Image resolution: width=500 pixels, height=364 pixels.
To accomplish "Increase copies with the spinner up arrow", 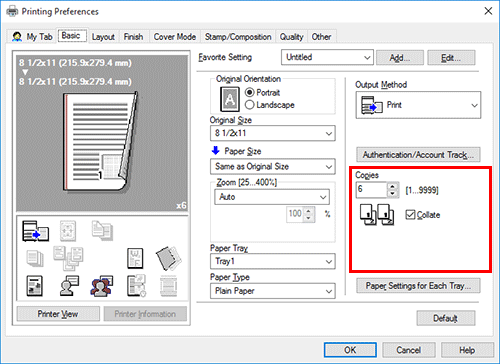I will point(393,187).
